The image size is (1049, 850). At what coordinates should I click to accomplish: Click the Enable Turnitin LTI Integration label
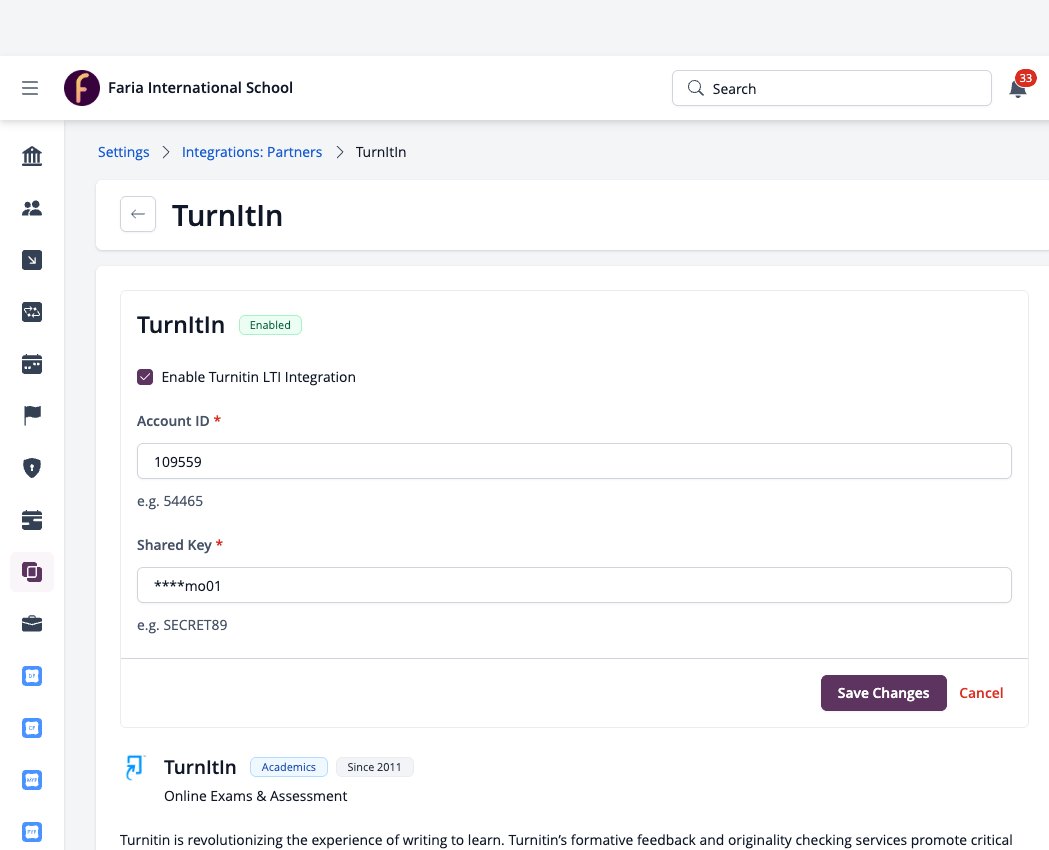258,377
